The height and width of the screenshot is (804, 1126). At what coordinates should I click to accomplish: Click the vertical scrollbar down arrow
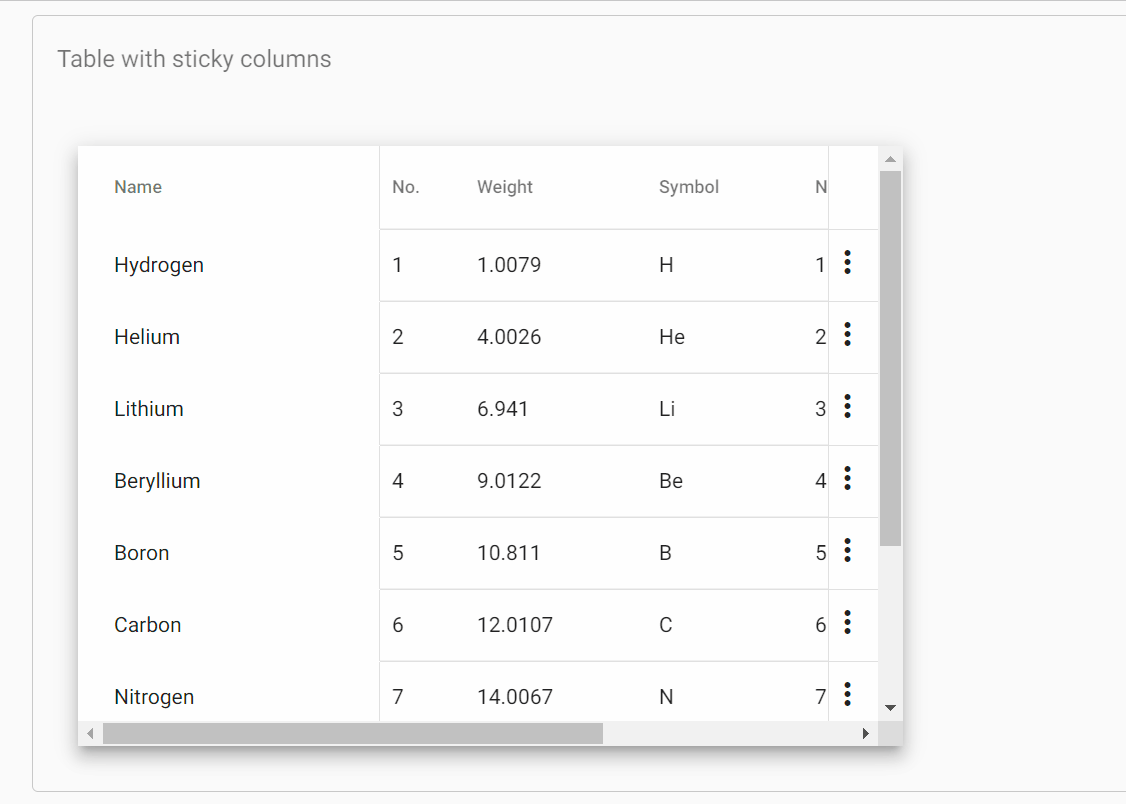(x=890, y=707)
